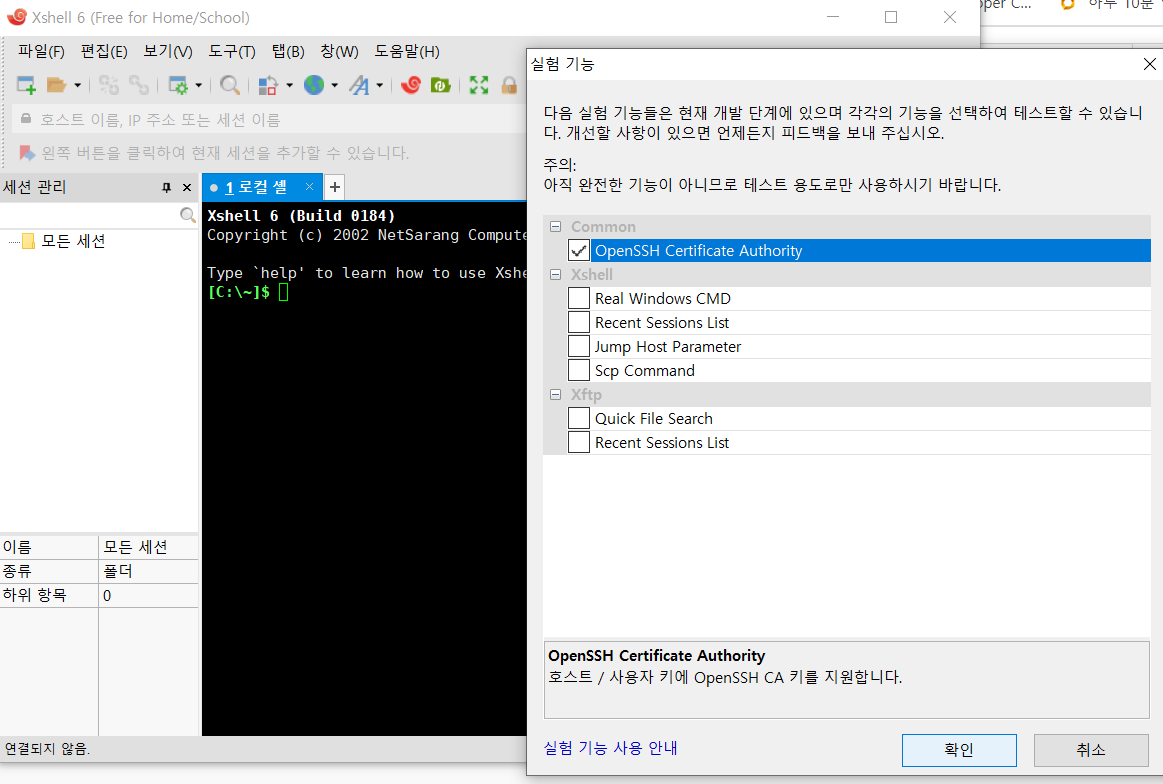Click the bookmark arrow icon to add current session
Image resolution: width=1163 pixels, height=784 pixels.
point(27,153)
